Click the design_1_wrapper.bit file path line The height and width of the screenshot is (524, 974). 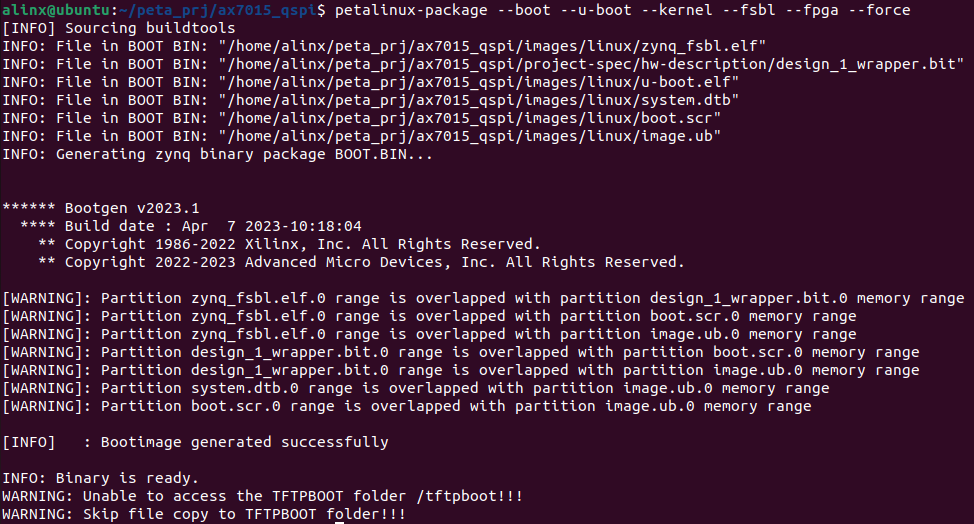tap(483, 64)
